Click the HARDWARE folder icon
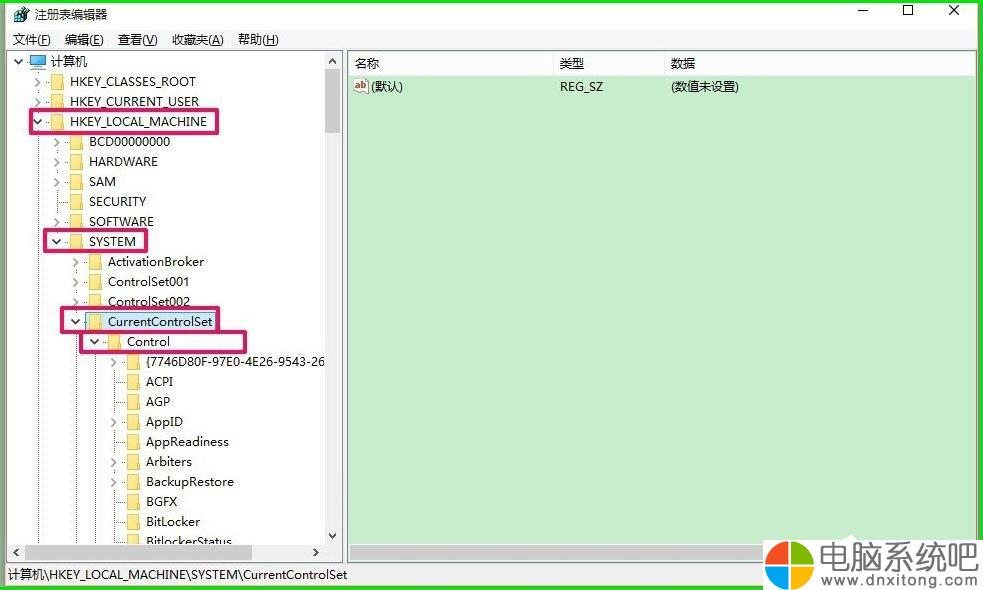 76,162
